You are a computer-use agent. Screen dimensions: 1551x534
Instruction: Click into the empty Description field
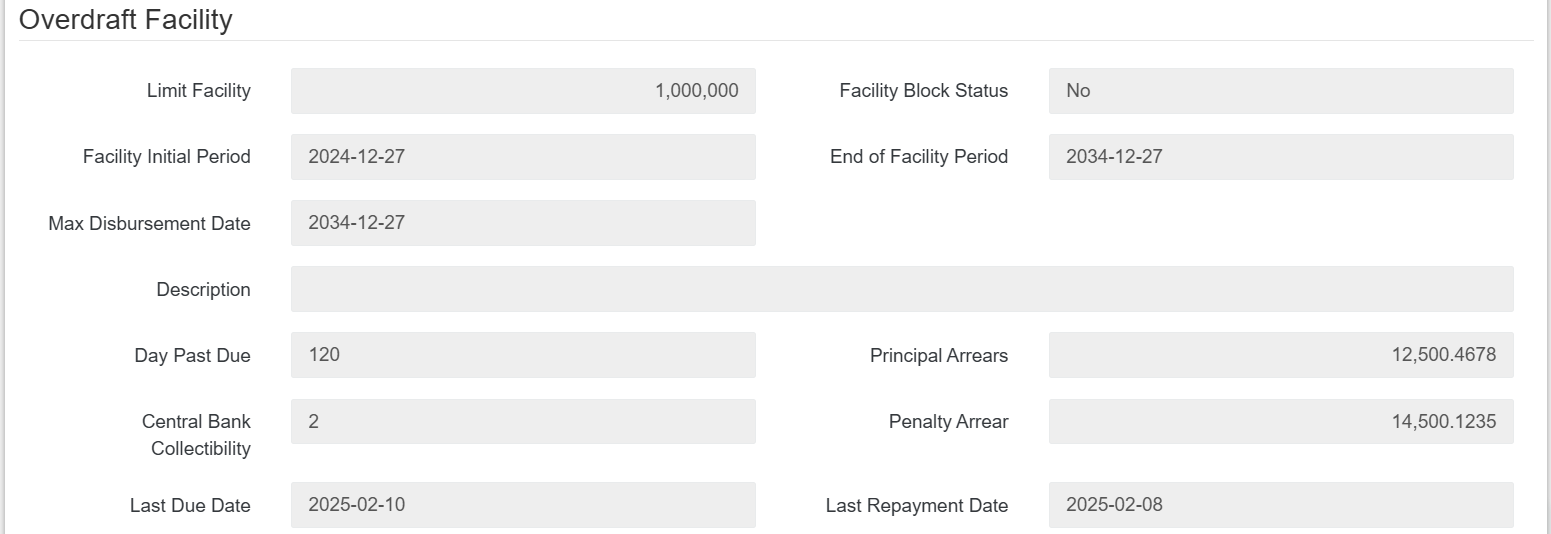[x=901, y=289]
